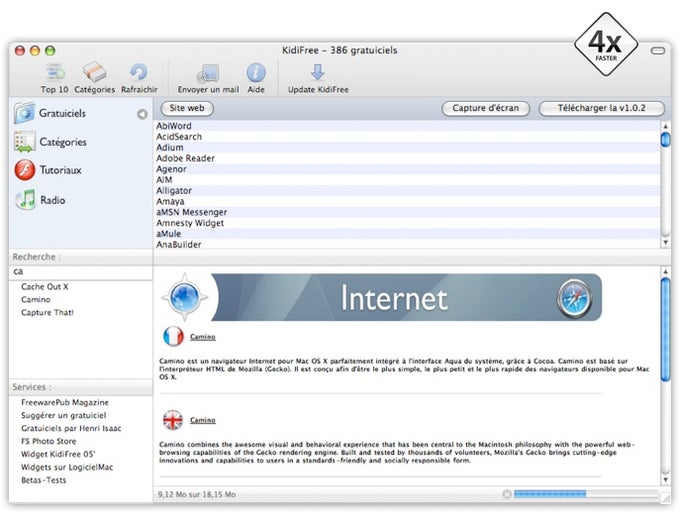Select Amnesty Widget in the list
This screenshot has width=680, height=515.
407,223
